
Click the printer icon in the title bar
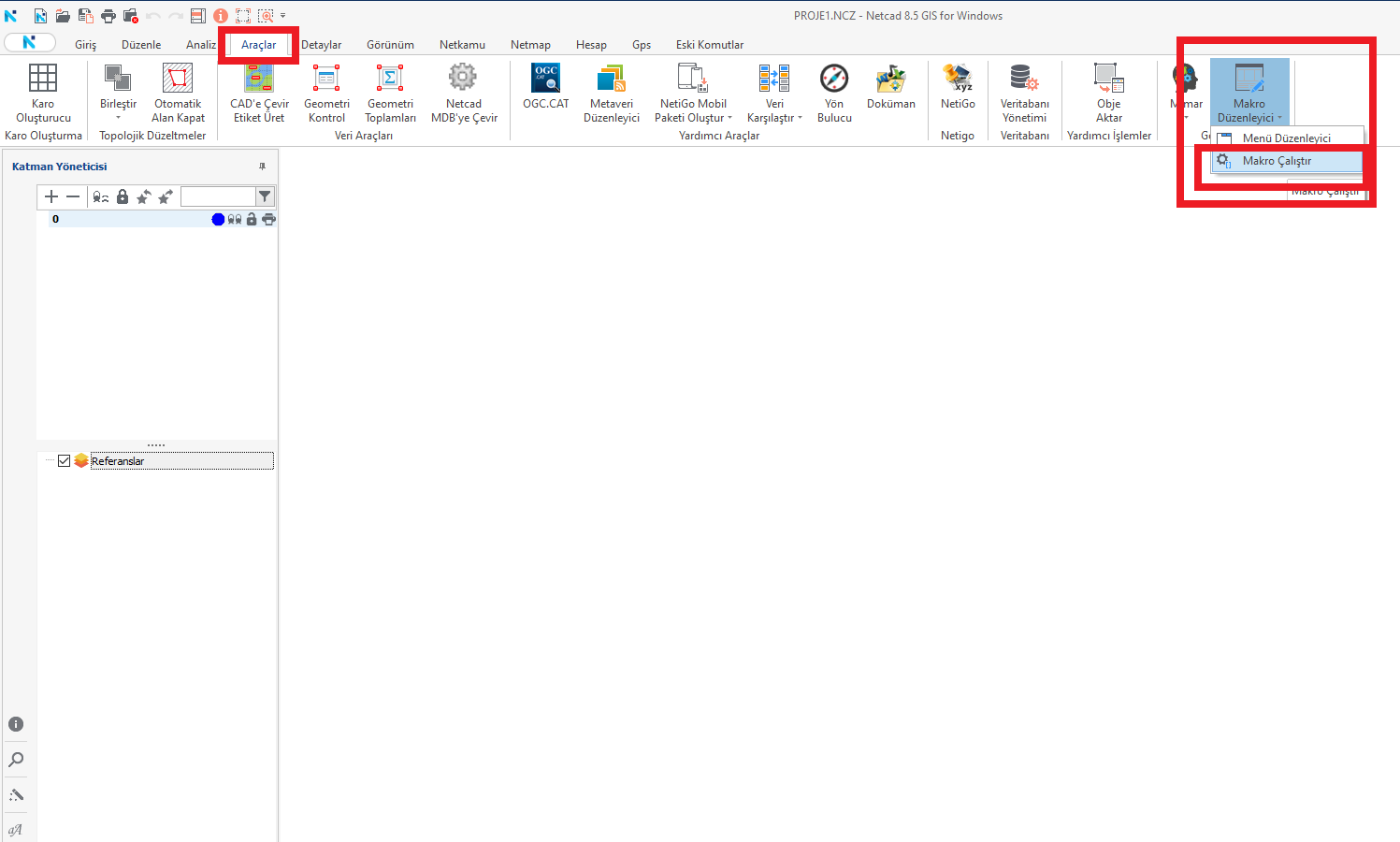pos(108,16)
